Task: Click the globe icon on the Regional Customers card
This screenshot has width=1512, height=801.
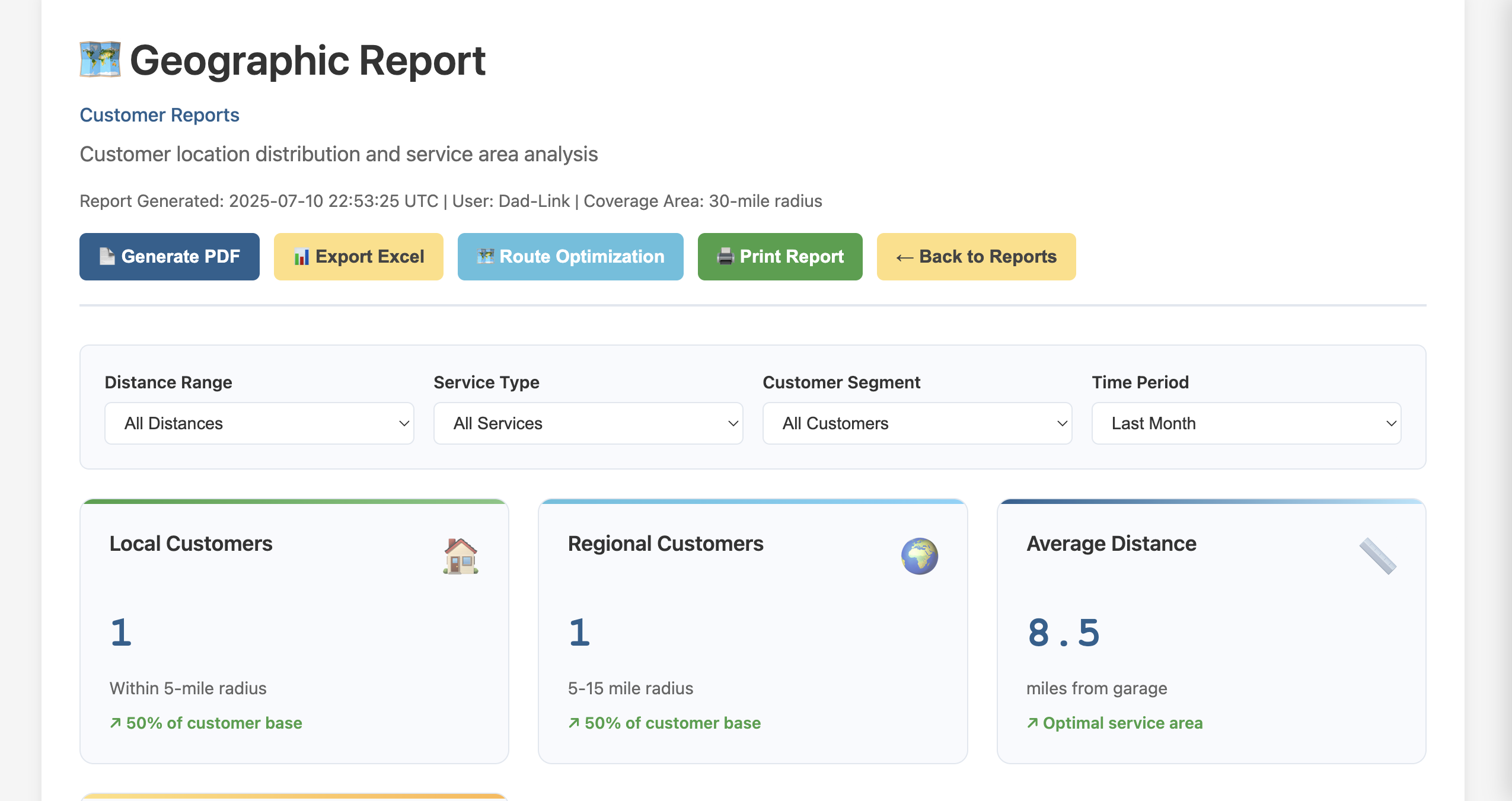Action: (918, 555)
